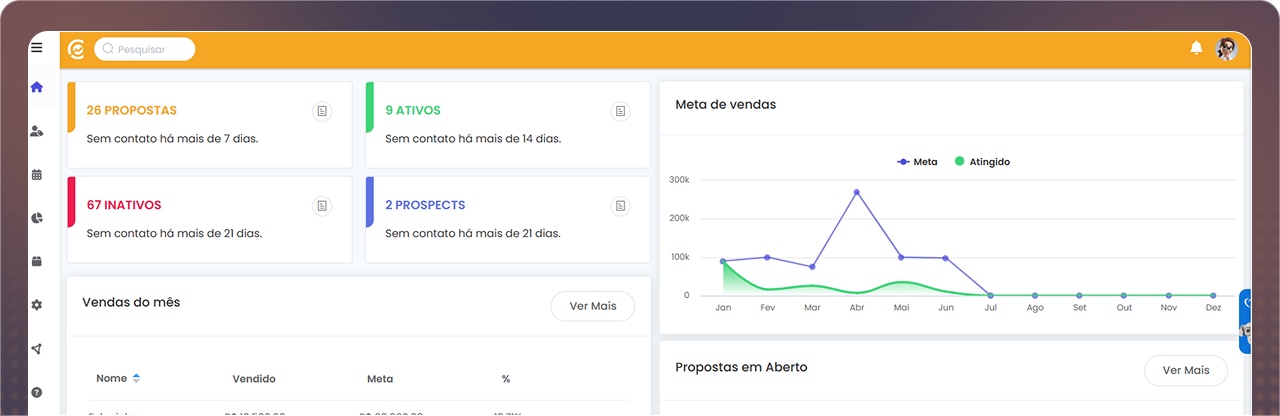Open the notifications bell
Viewport: 1280px width, 416px height.
coord(1196,48)
